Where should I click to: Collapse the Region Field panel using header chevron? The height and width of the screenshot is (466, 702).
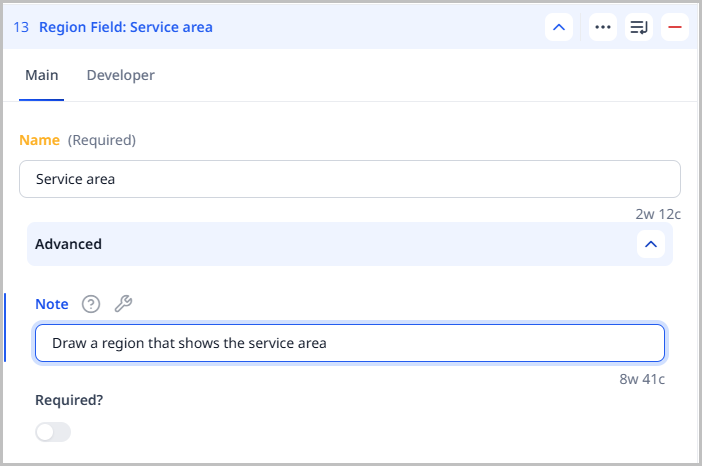559,27
